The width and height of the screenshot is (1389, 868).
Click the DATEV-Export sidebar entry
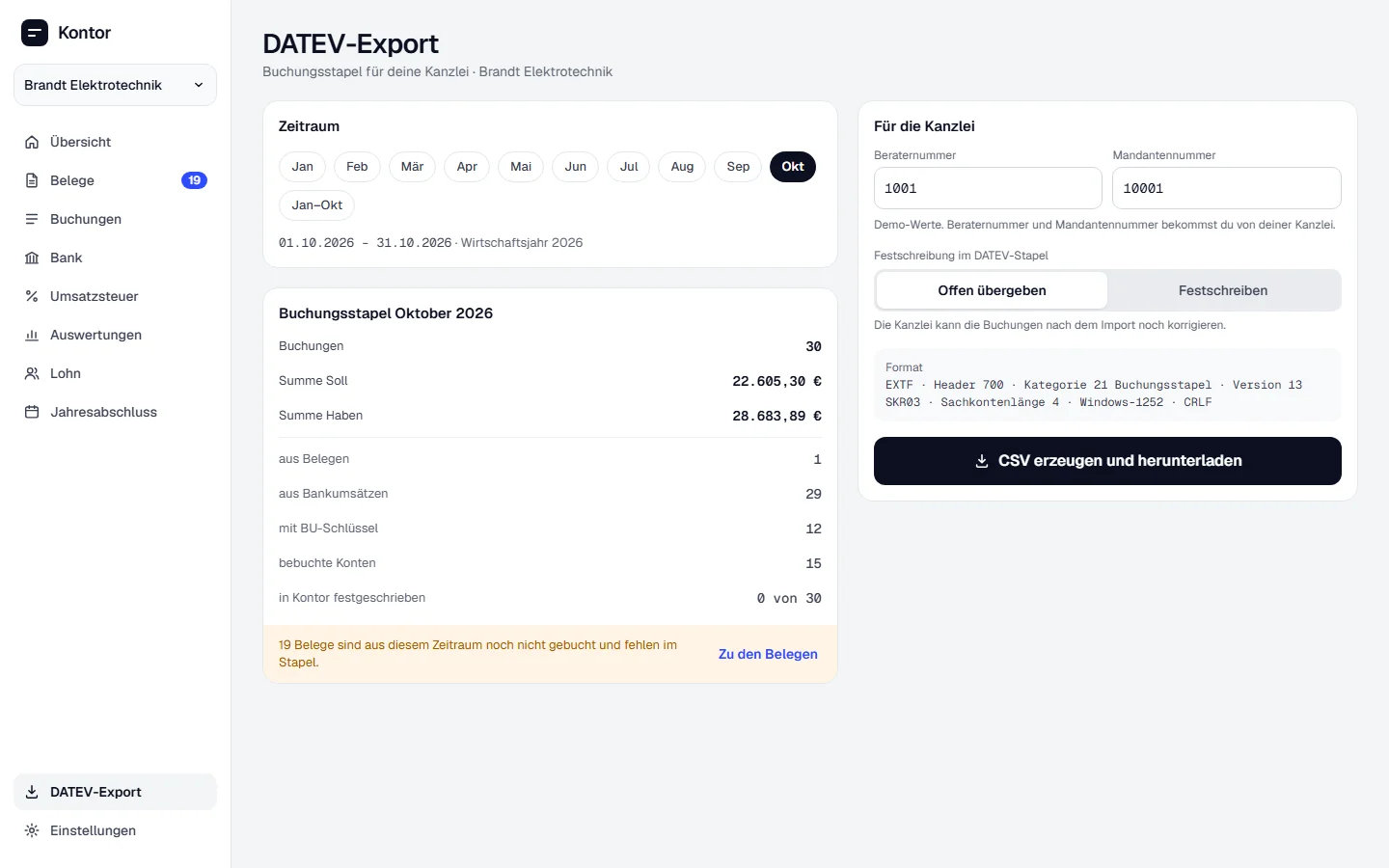point(115,792)
